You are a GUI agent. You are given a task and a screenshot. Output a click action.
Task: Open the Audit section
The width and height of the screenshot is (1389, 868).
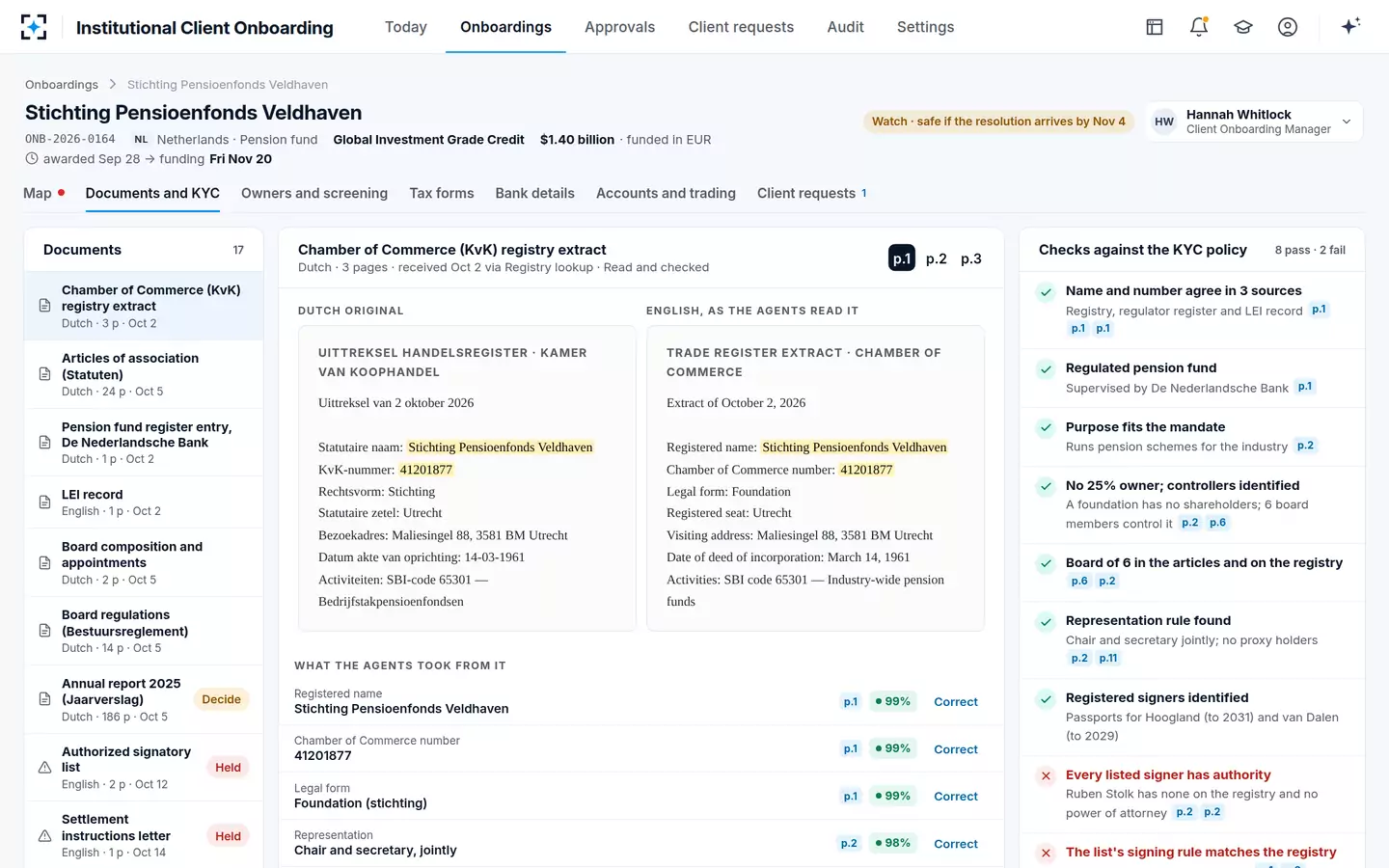[845, 27]
